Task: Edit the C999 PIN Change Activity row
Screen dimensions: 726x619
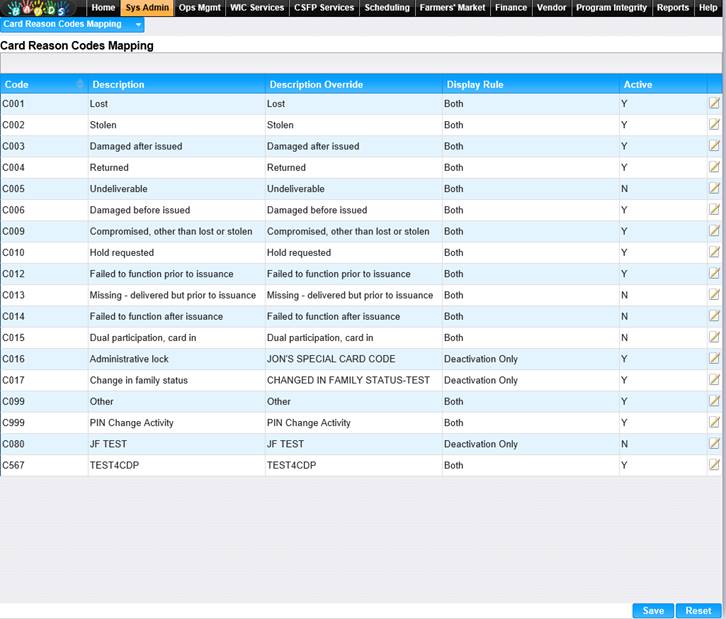Action: pyautogui.click(x=714, y=423)
